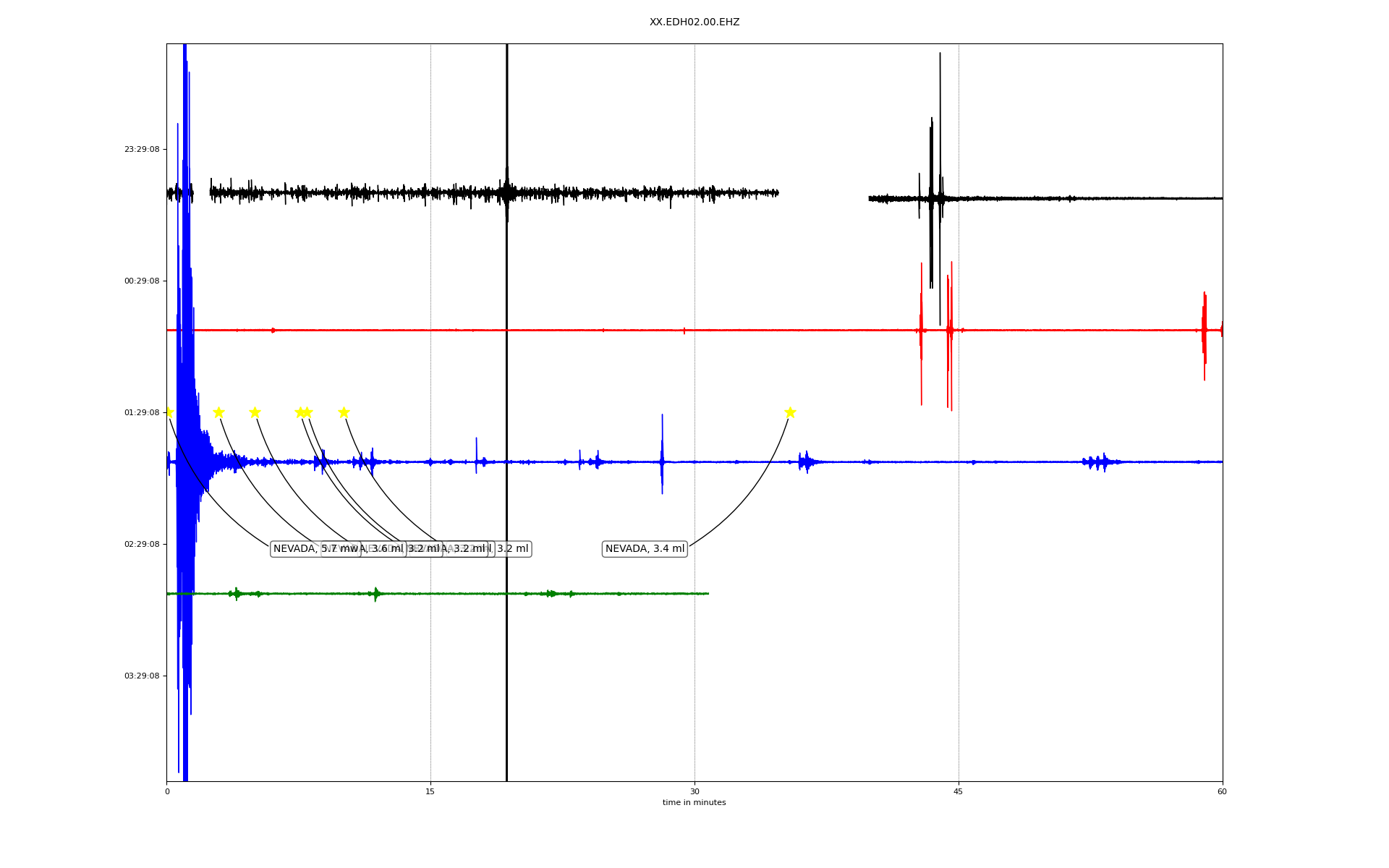Viewport: 1389px width, 868px height.
Task: Click the plot title XX.EDH02.00.EHZ
Action: coord(694,22)
